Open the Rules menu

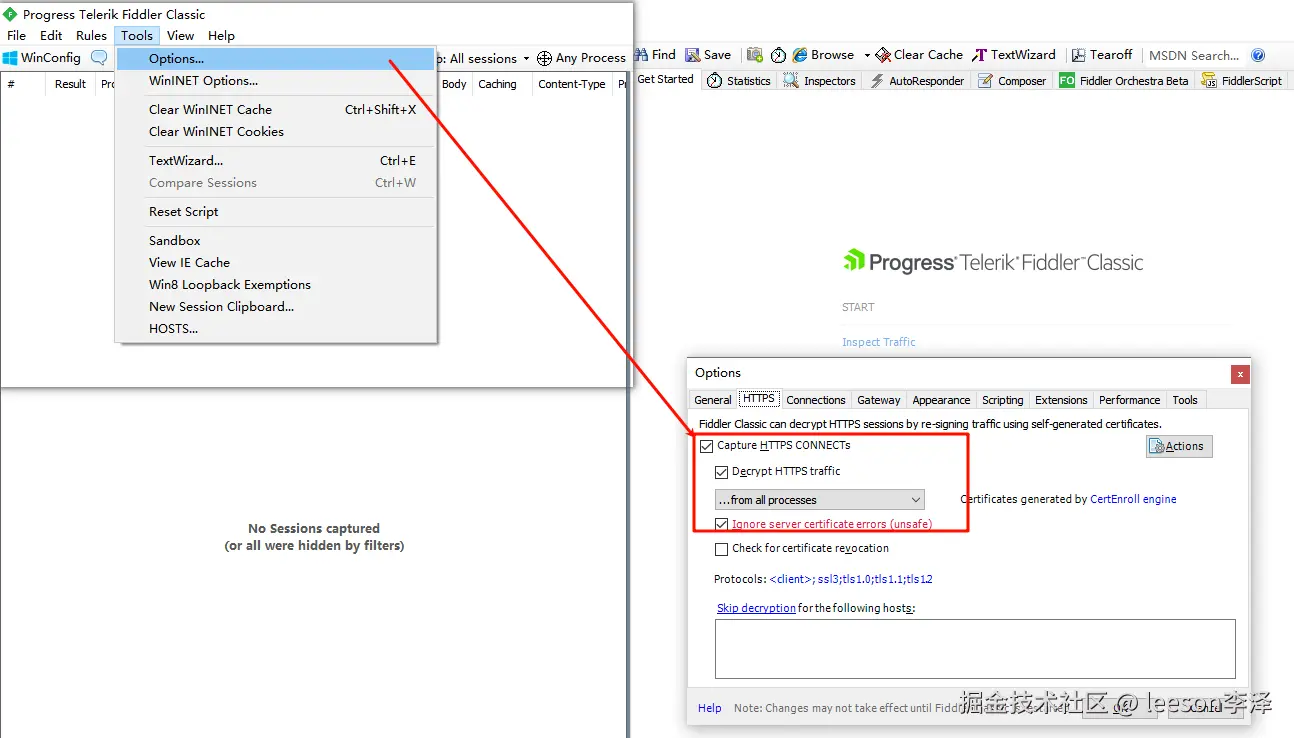(91, 35)
